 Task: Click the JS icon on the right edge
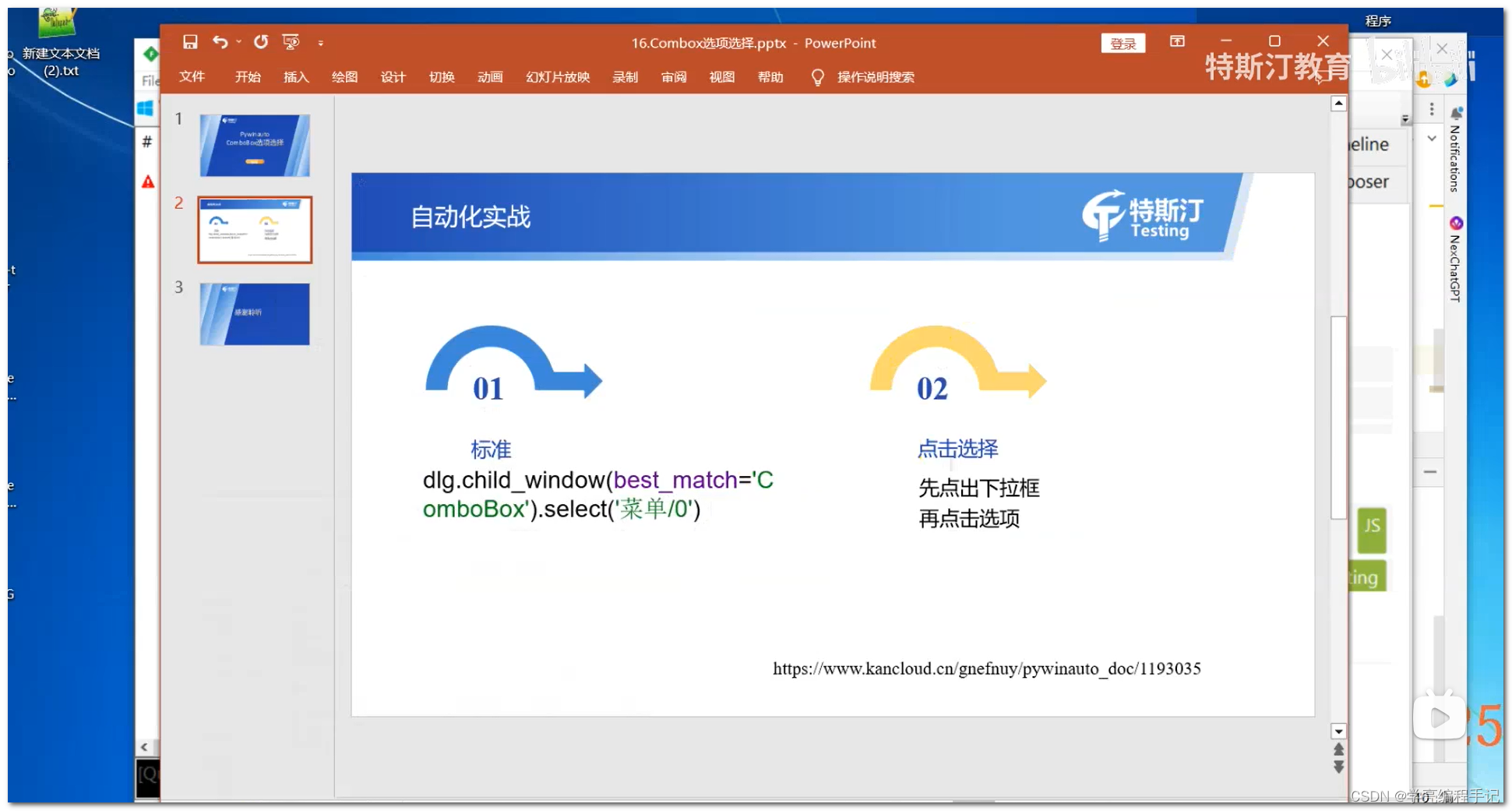(1371, 530)
